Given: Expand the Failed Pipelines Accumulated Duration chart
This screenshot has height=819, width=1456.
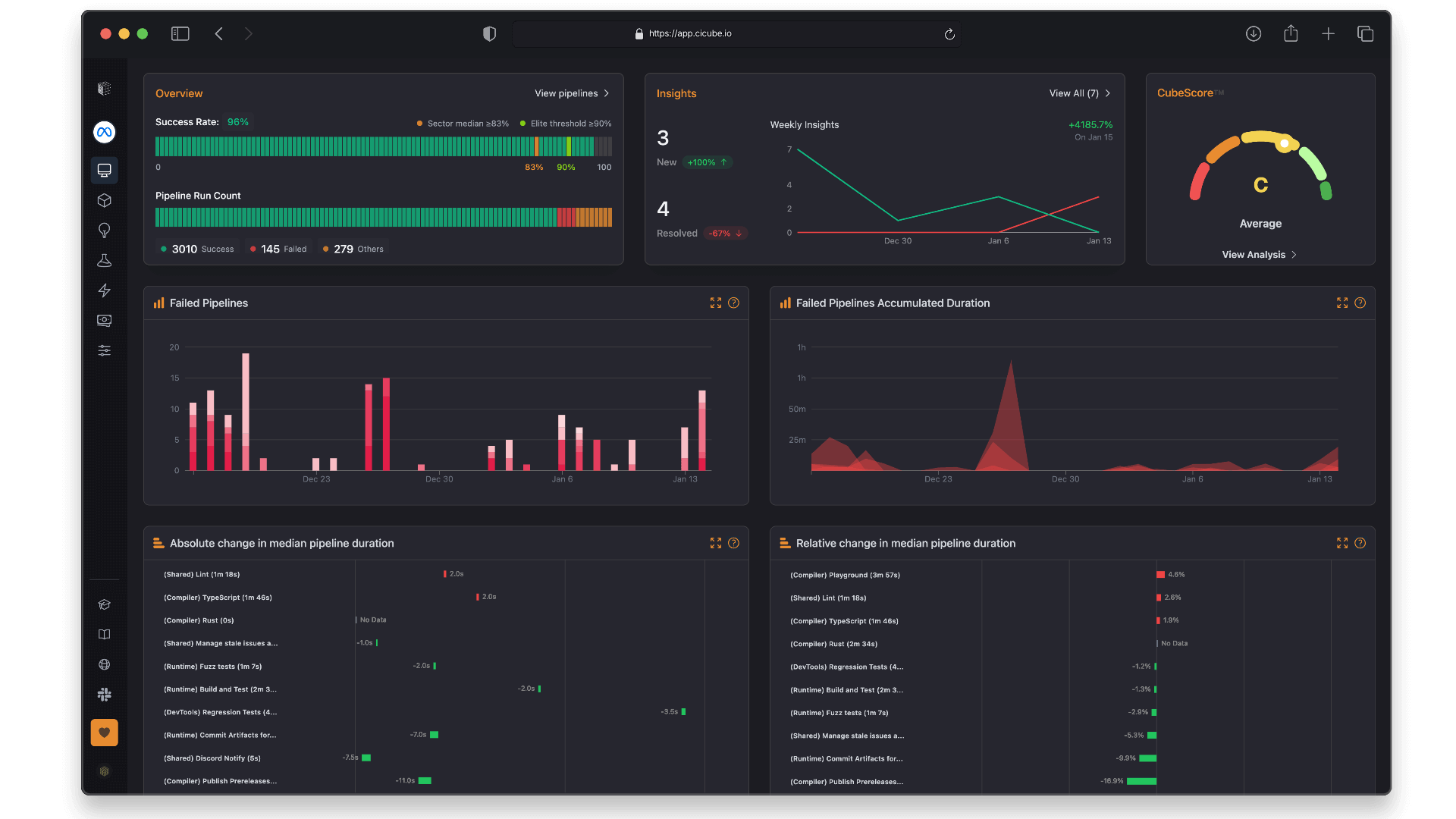Looking at the screenshot, I should [x=1341, y=303].
